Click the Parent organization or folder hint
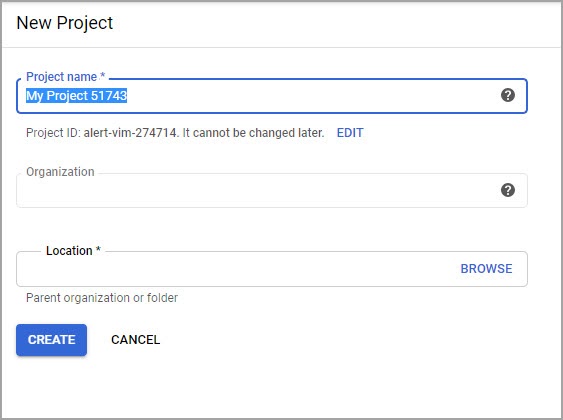The width and height of the screenshot is (563, 420). 102,298
